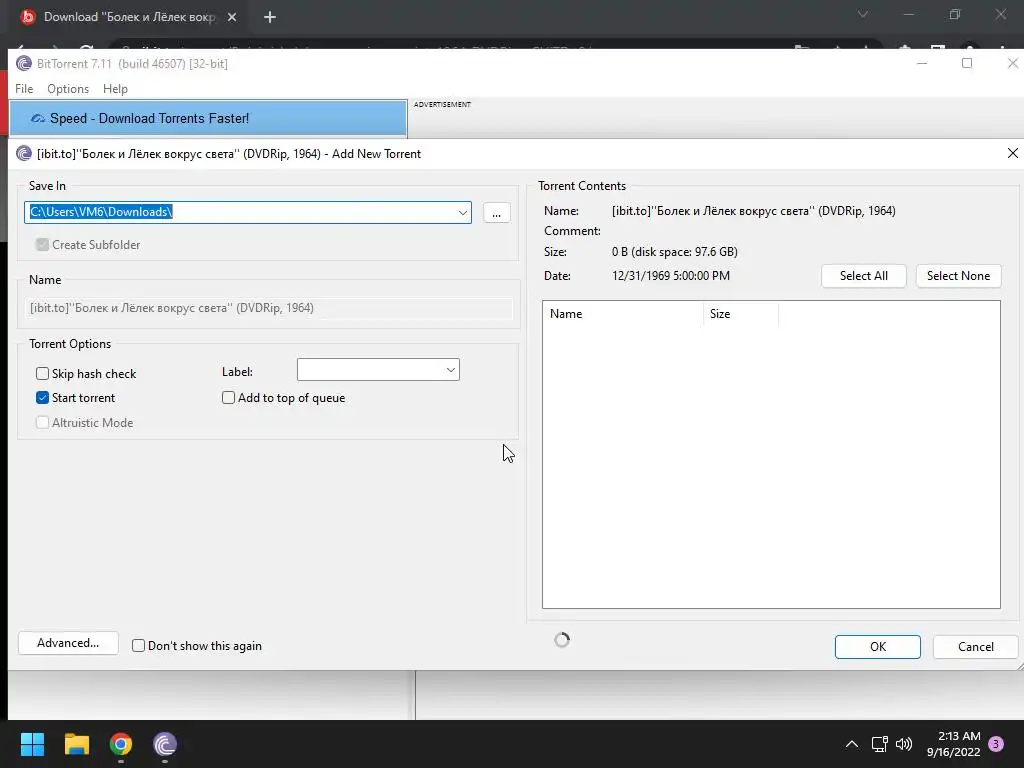Open network status tray icon
The width and height of the screenshot is (1024, 768).
[879, 744]
